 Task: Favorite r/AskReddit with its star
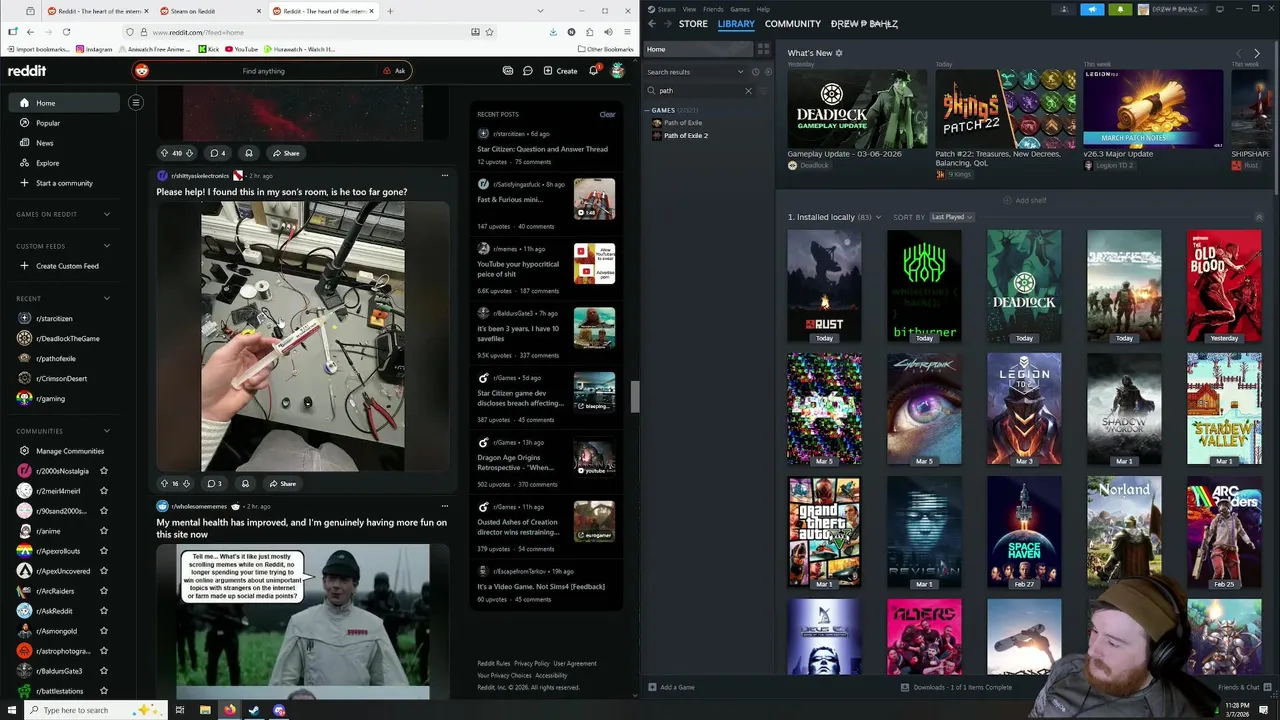[x=104, y=611]
